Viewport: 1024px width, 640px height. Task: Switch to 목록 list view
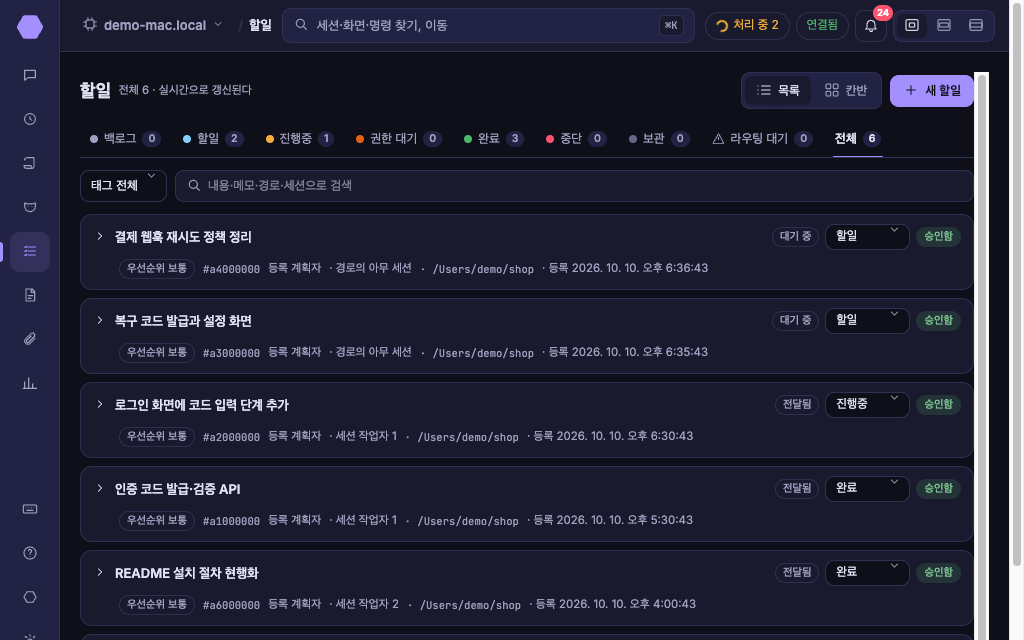pyautogui.click(x=778, y=90)
